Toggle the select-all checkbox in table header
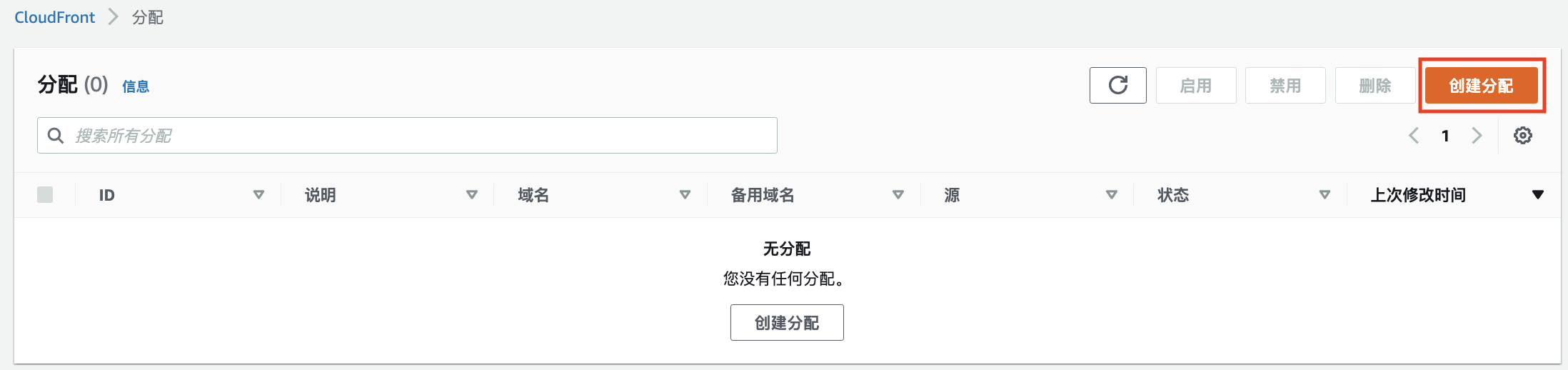This screenshot has width=1568, height=370. (x=45, y=195)
